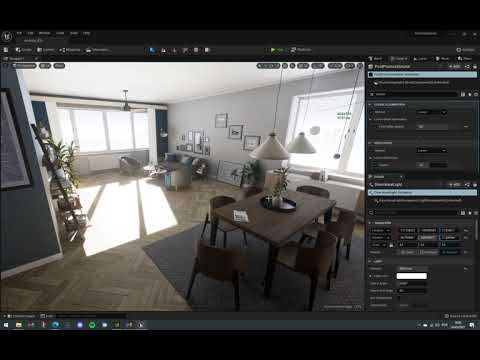Screen dimensions: 480x360
Task: Set Mobility to Stationary
Action: [x=429, y=252]
